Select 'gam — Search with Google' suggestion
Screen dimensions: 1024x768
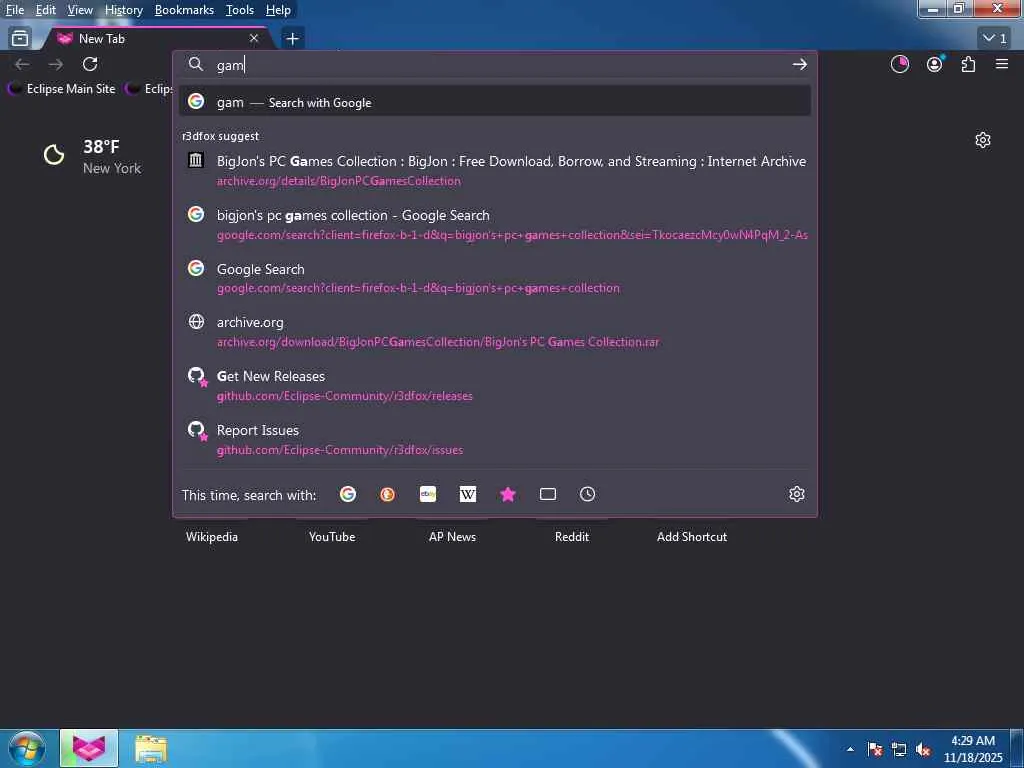tap(495, 102)
